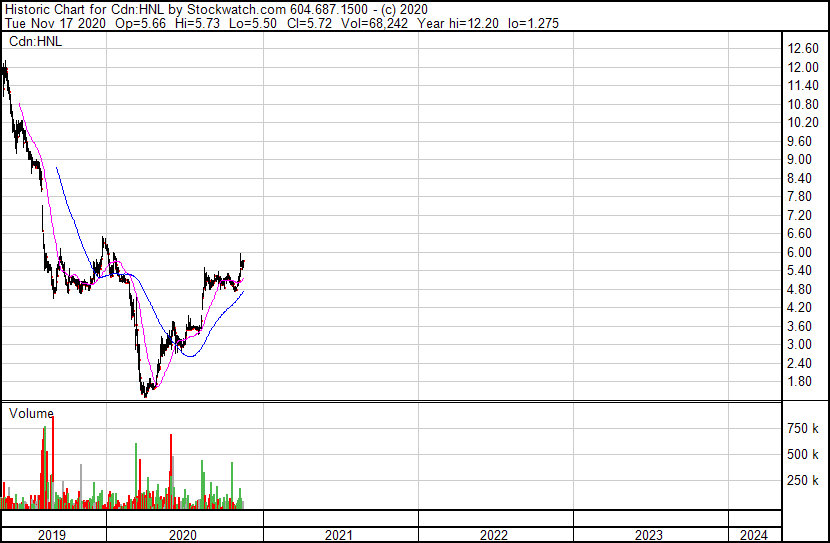Click the 2021 year label
This screenshot has width=830, height=543.
coord(338,535)
